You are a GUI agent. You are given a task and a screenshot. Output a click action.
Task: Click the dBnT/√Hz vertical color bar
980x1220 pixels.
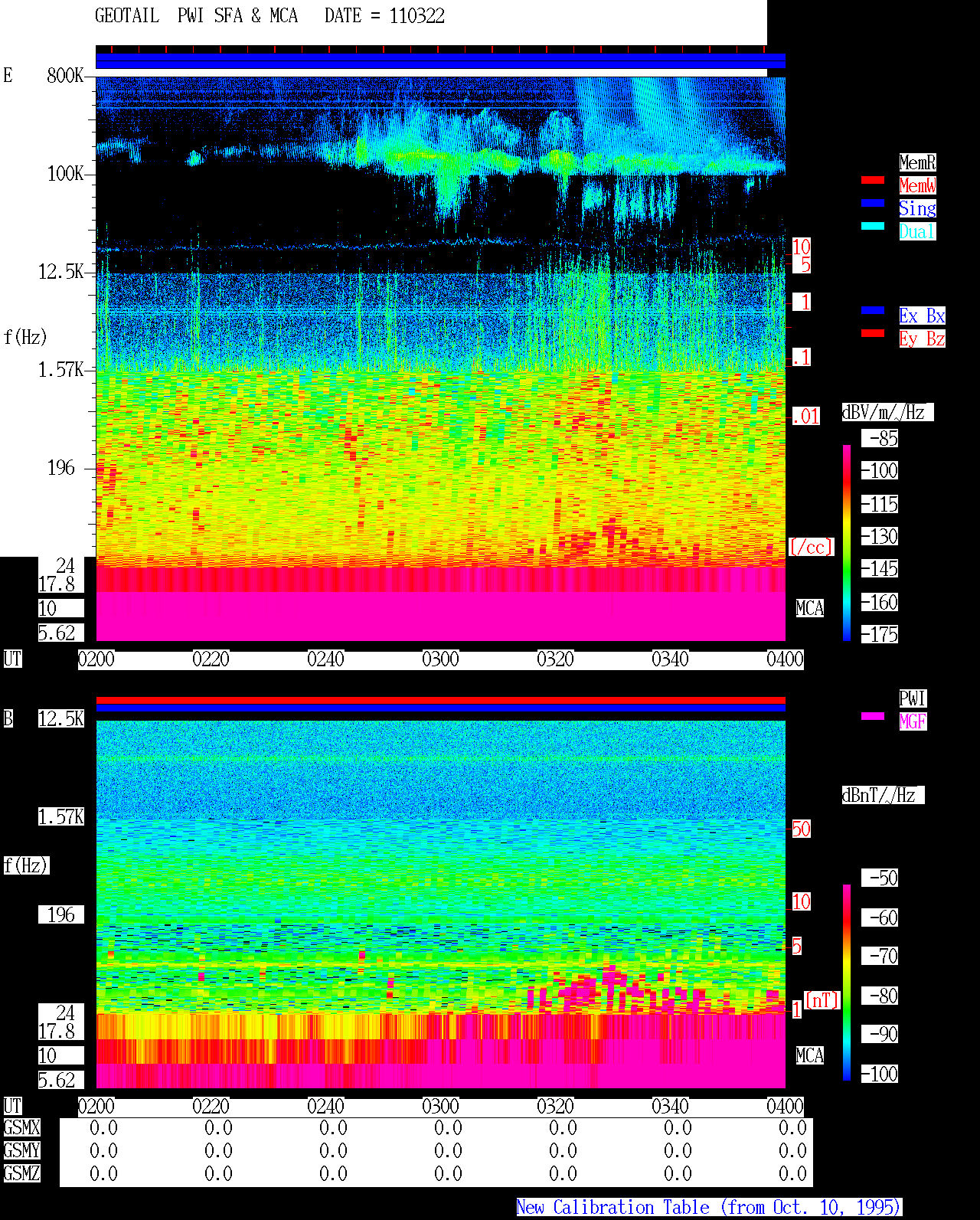847,983
